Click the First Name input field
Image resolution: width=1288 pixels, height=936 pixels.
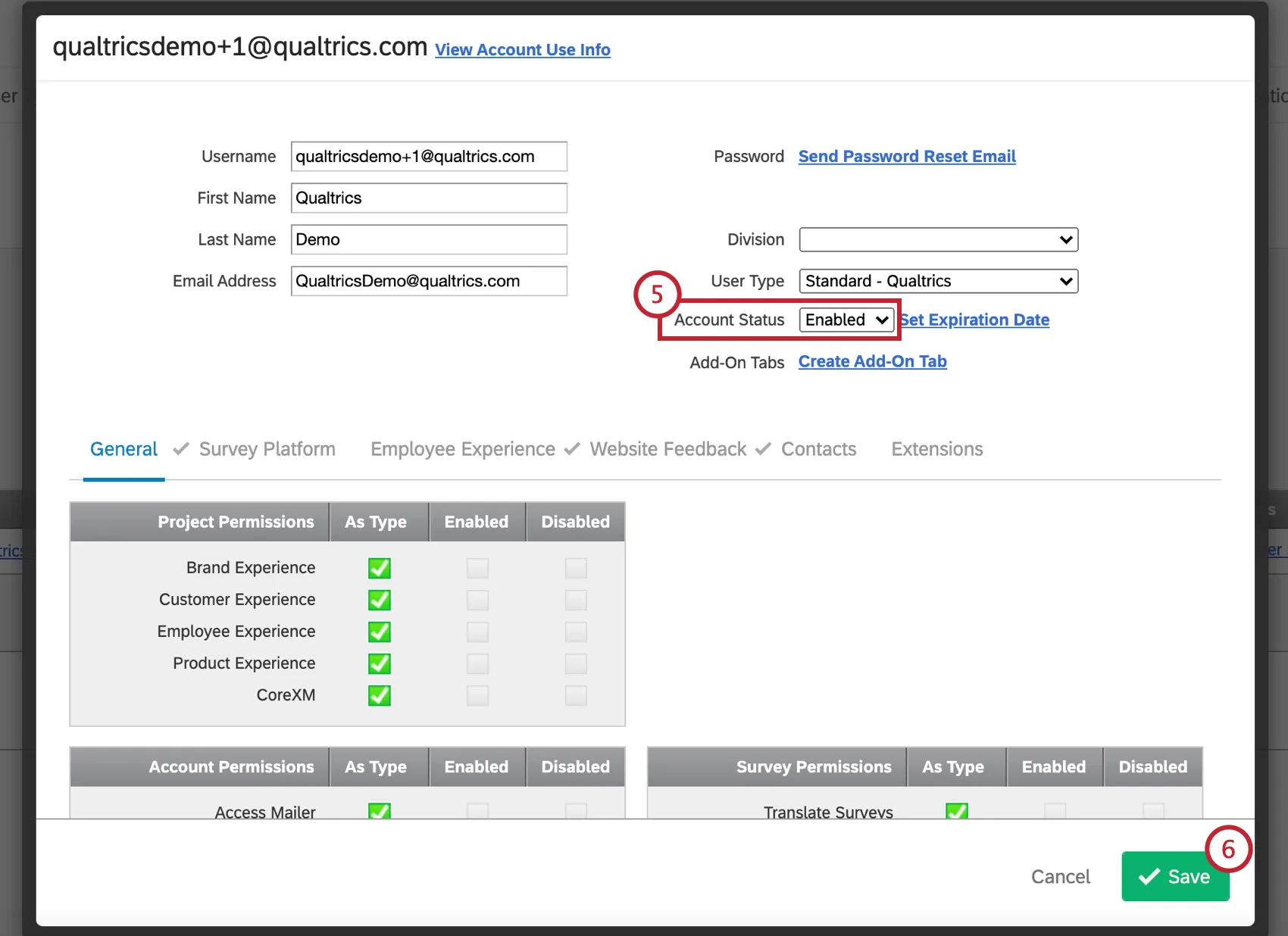click(x=429, y=198)
